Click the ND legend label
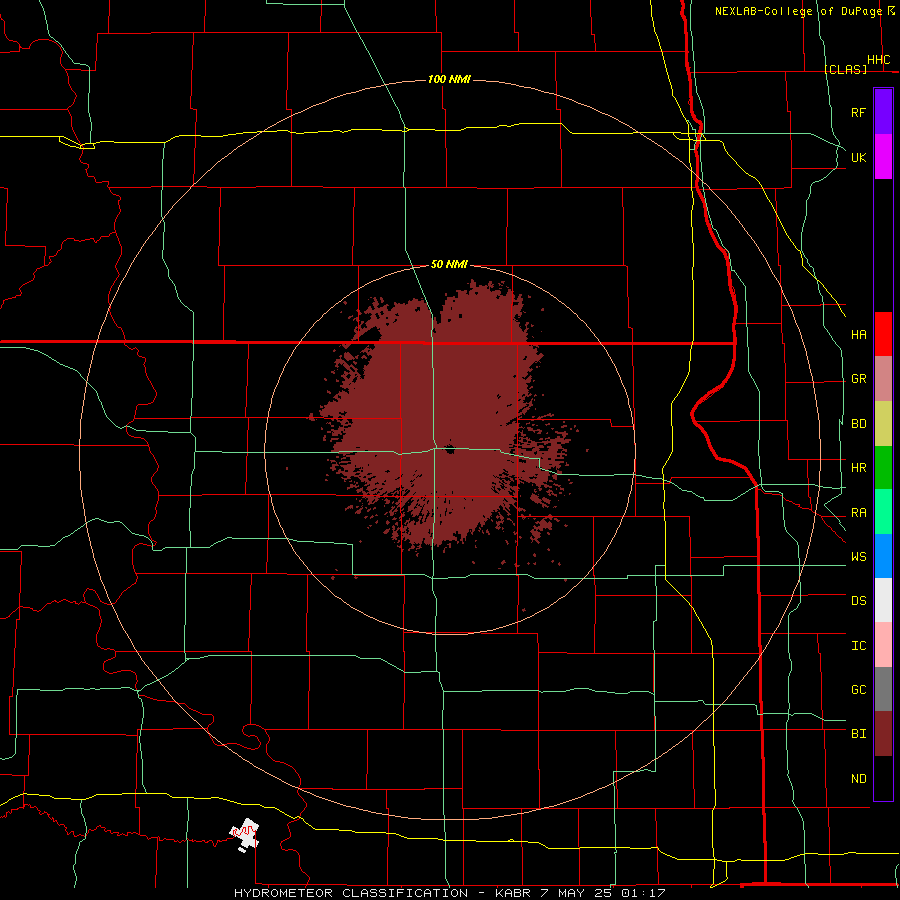 point(858,779)
